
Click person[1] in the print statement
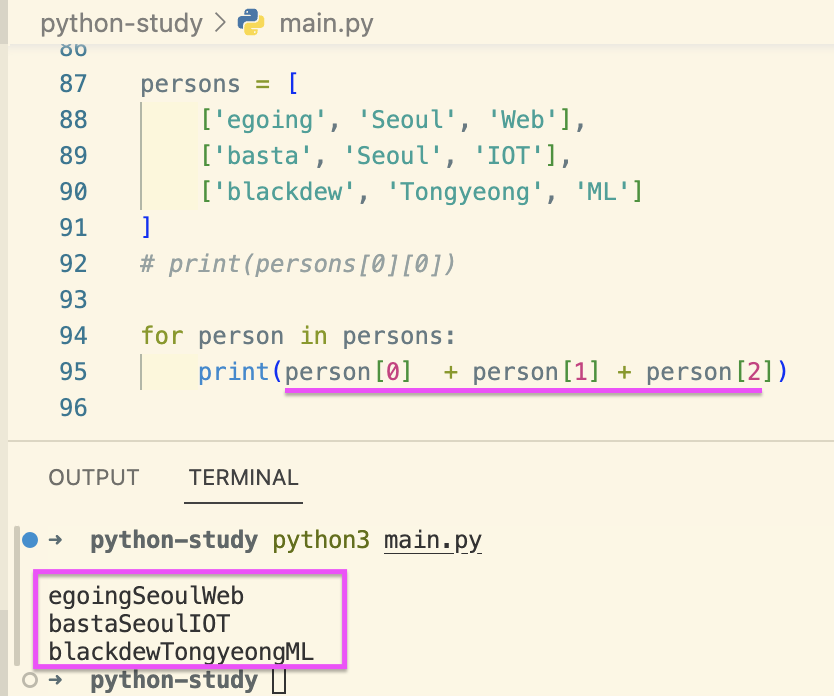(536, 372)
